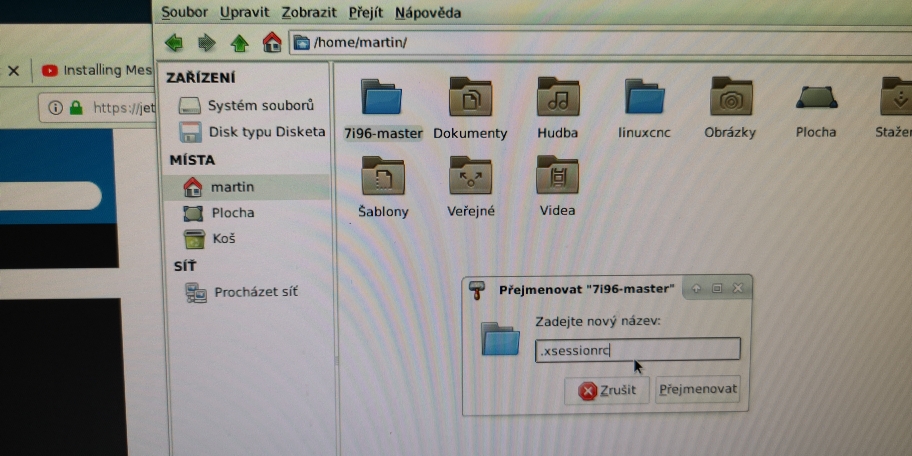Open the Zobrazit menu
Viewport: 912px width, 456px height.
pyautogui.click(x=310, y=13)
